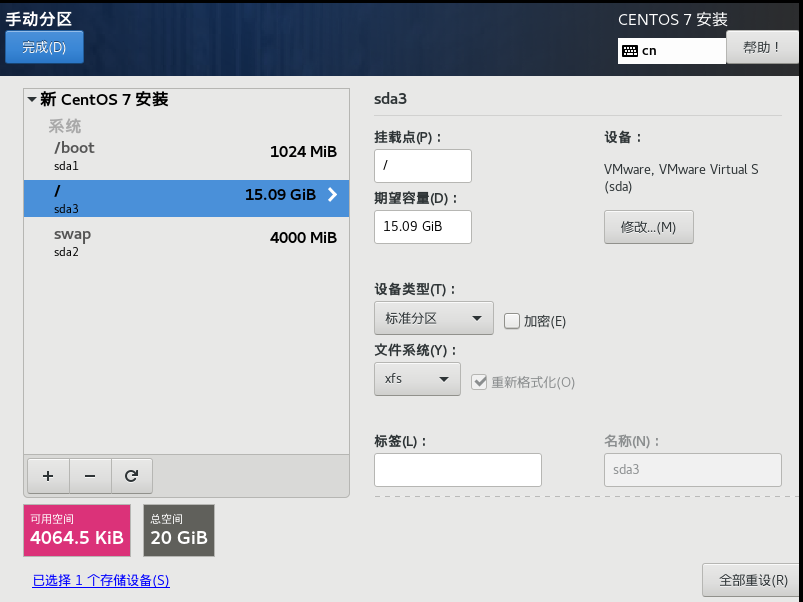Screen dimensions: 803x602
Task: Click the 修改...(M) modify button
Action: (649, 227)
